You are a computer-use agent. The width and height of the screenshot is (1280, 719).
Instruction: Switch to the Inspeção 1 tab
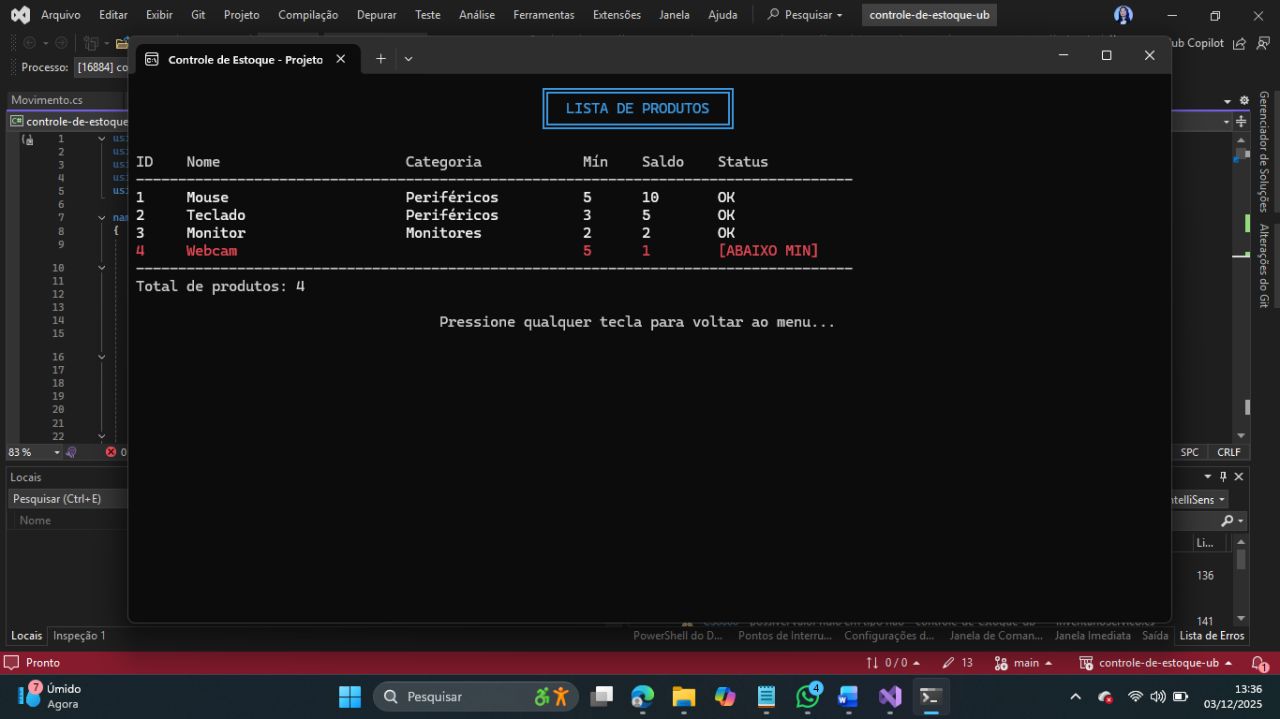click(79, 636)
